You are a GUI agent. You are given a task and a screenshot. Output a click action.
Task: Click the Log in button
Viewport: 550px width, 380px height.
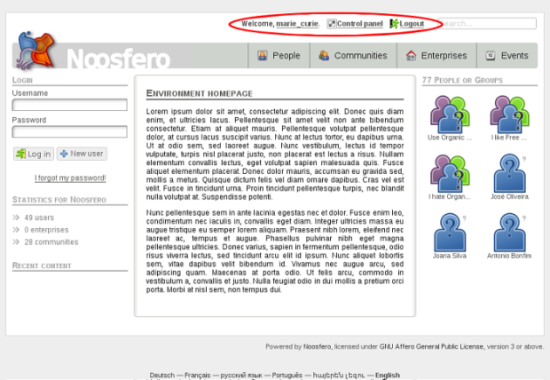pos(34,154)
